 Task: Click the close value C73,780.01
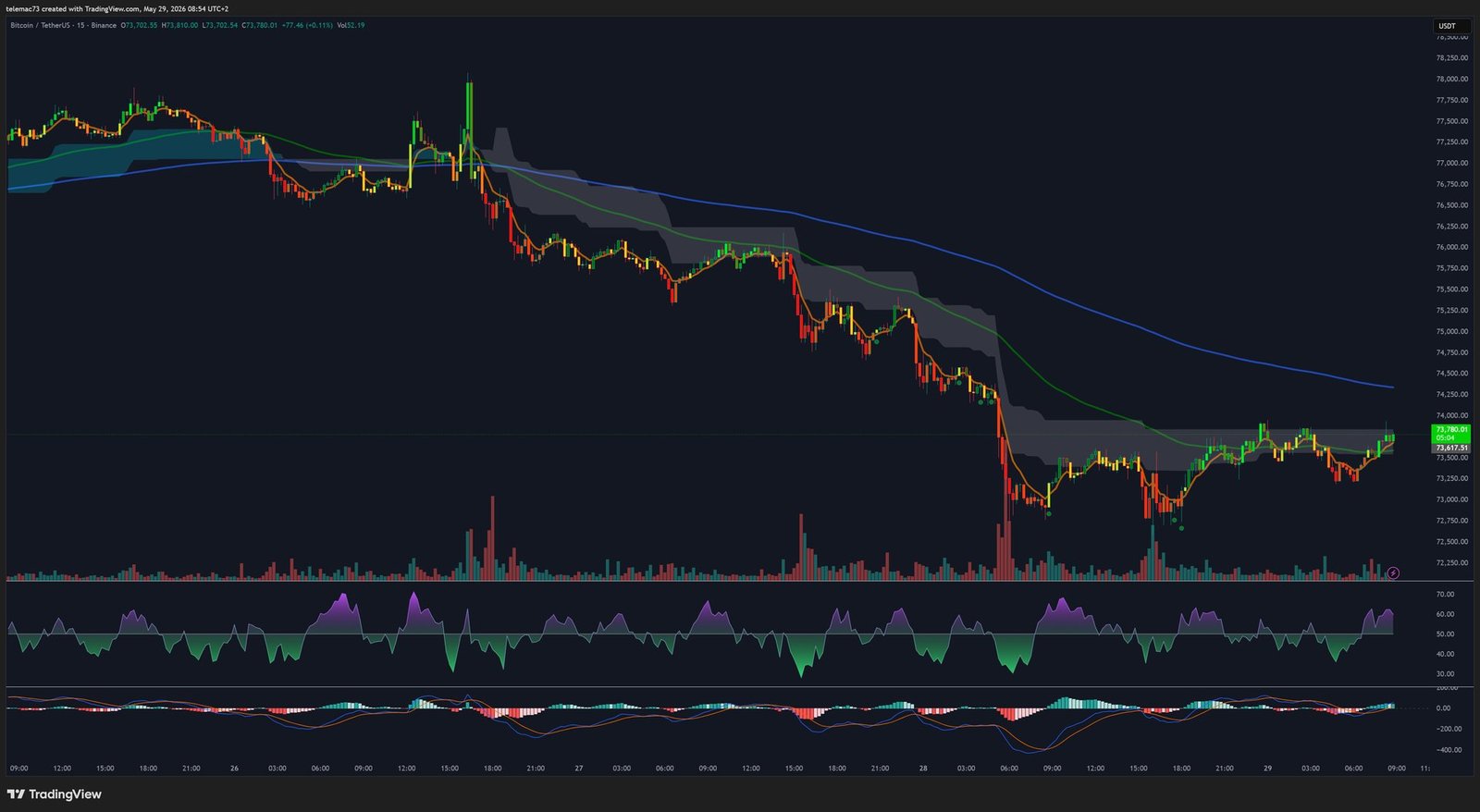tap(259, 25)
